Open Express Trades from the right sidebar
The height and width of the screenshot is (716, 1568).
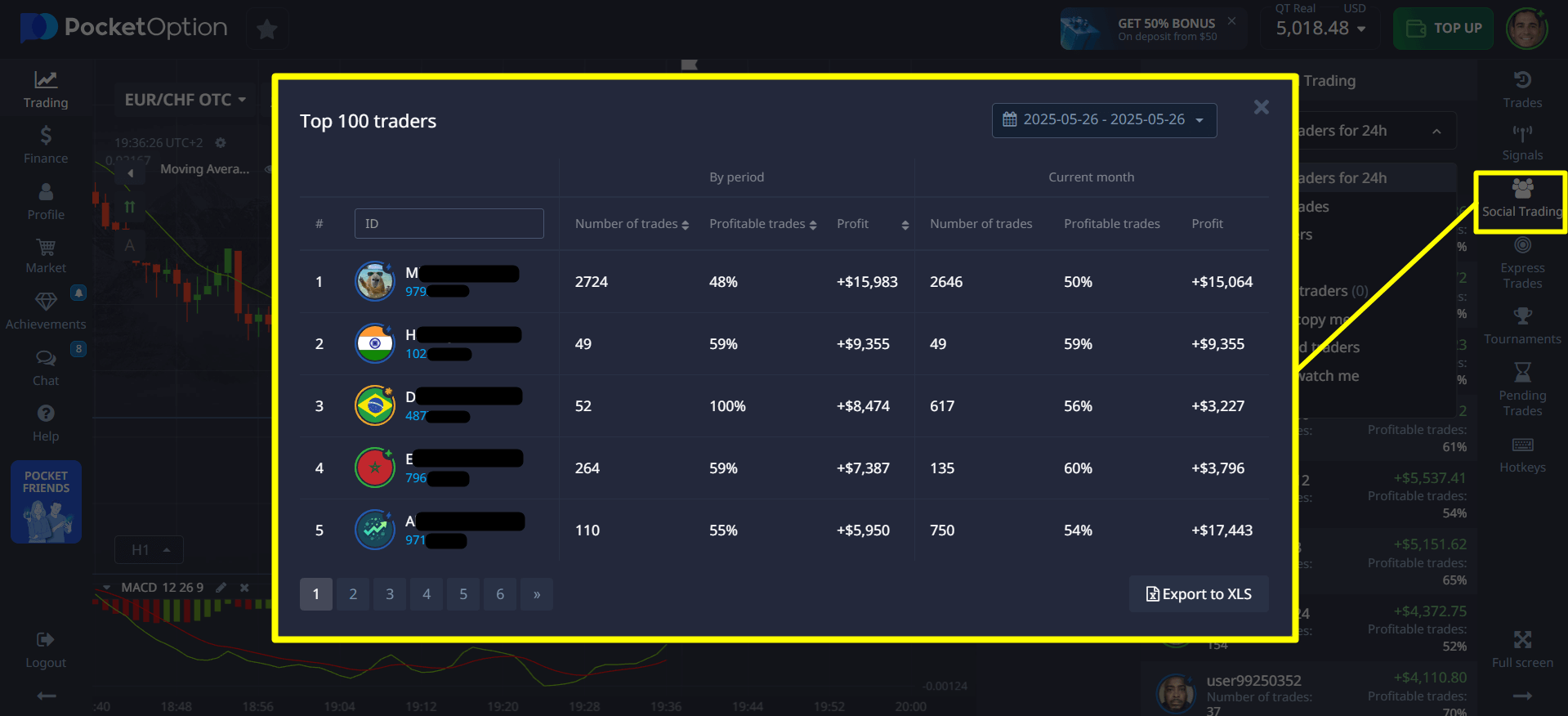[1521, 262]
